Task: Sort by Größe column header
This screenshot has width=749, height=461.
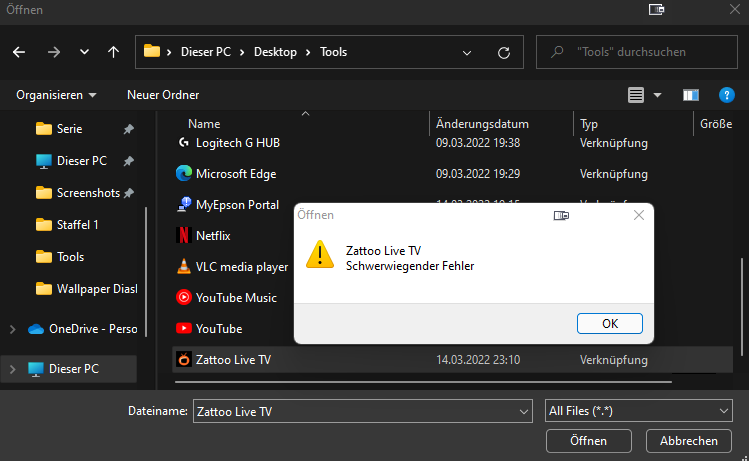Action: (x=716, y=124)
